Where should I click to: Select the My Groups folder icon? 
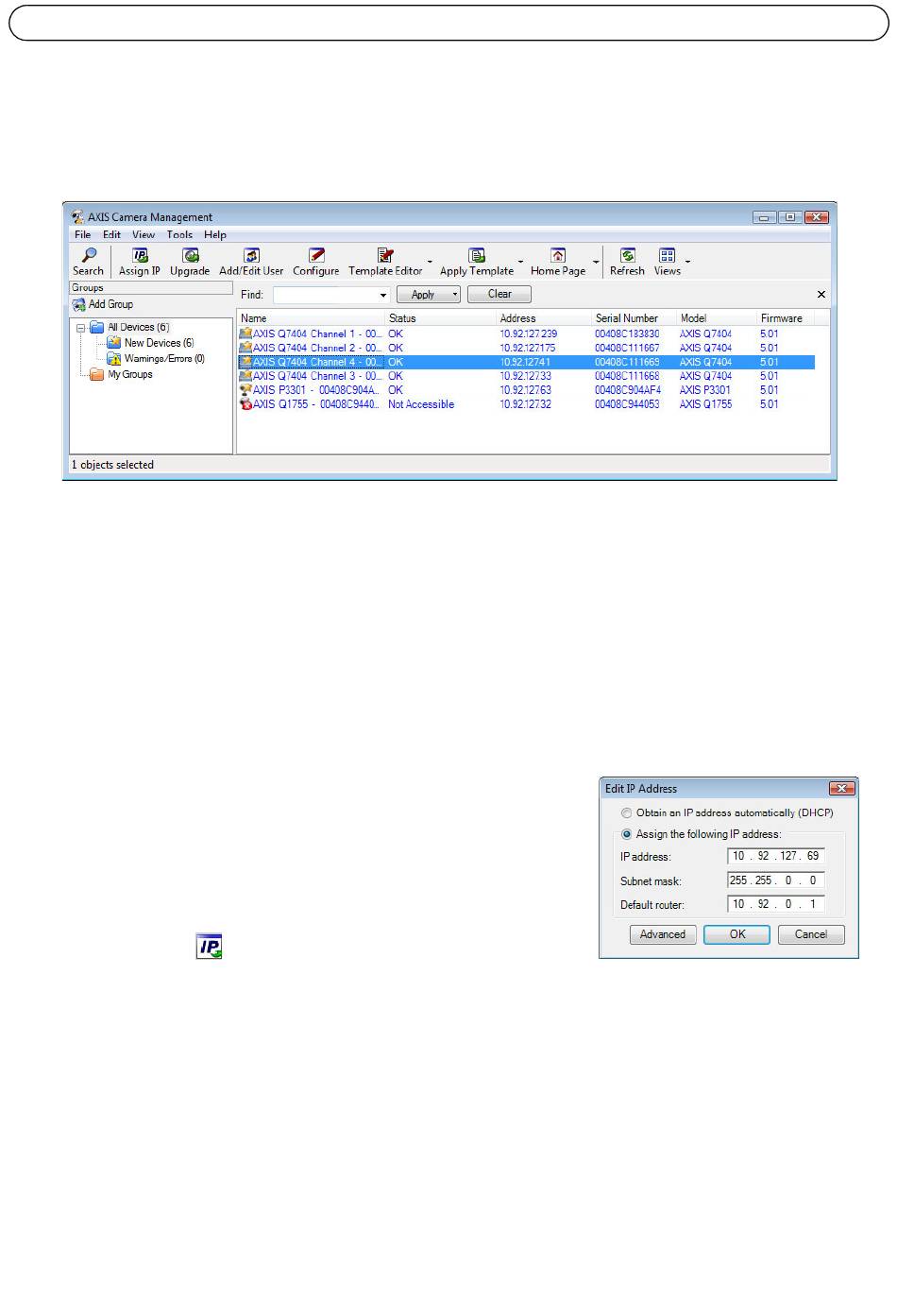coord(96,375)
